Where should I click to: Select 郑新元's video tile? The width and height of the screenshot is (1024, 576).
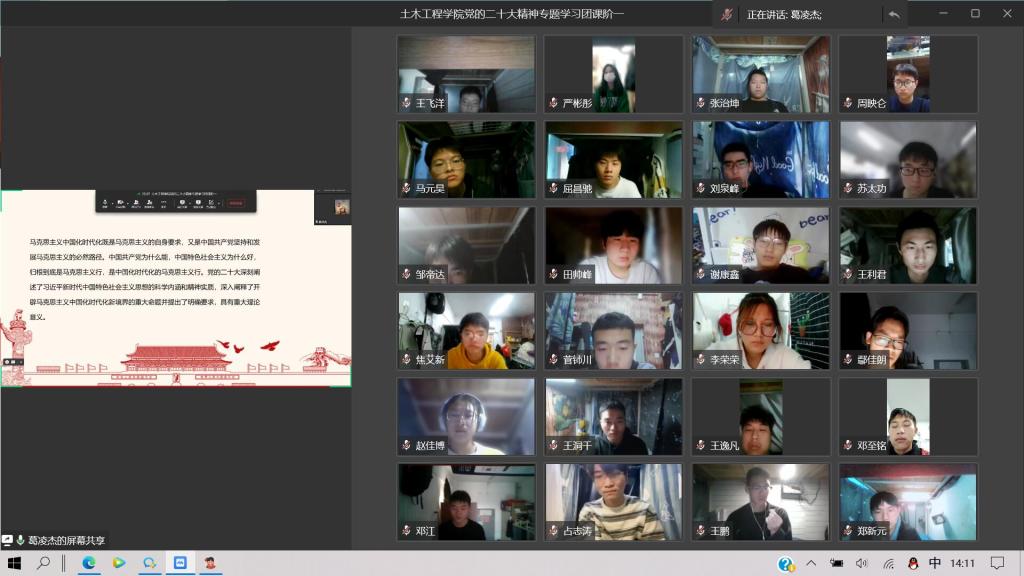click(x=908, y=502)
